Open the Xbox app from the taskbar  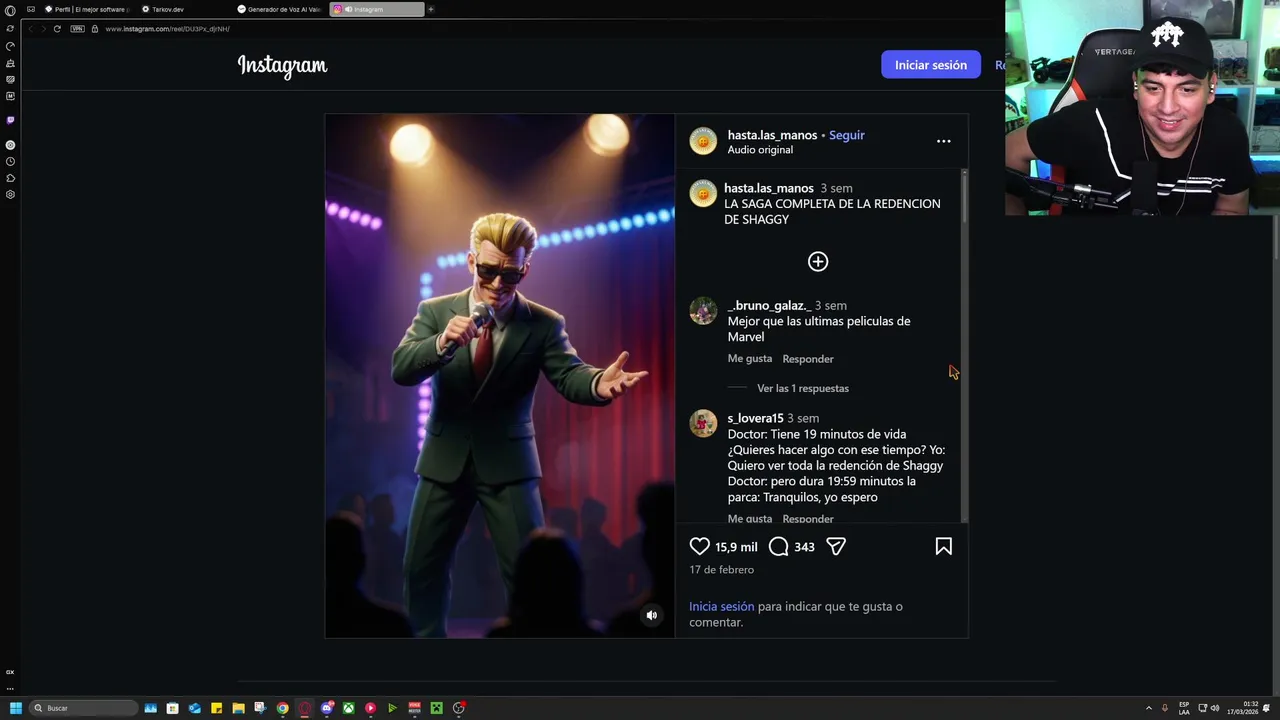pos(348,708)
